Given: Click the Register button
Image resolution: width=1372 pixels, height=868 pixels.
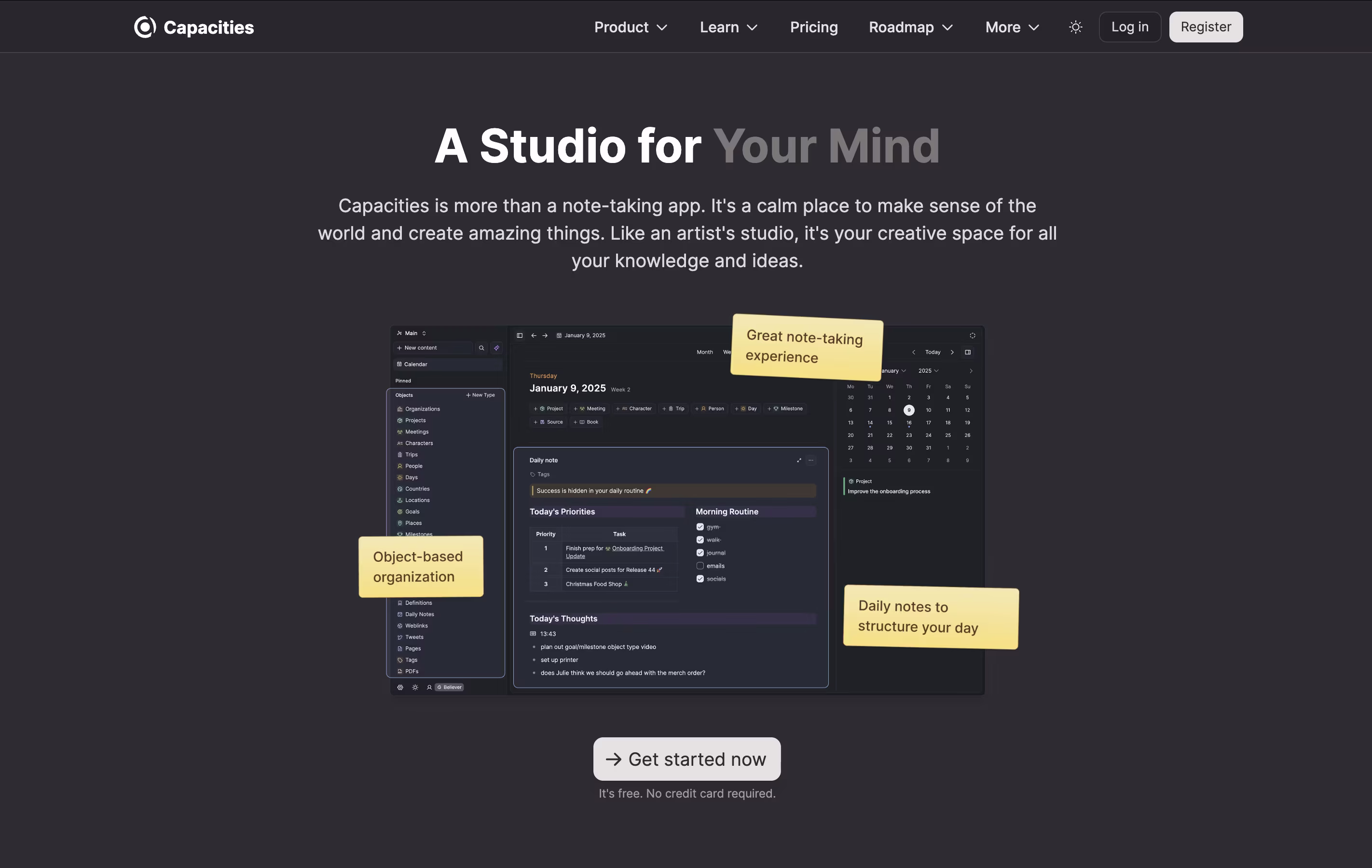Looking at the screenshot, I should (1206, 27).
